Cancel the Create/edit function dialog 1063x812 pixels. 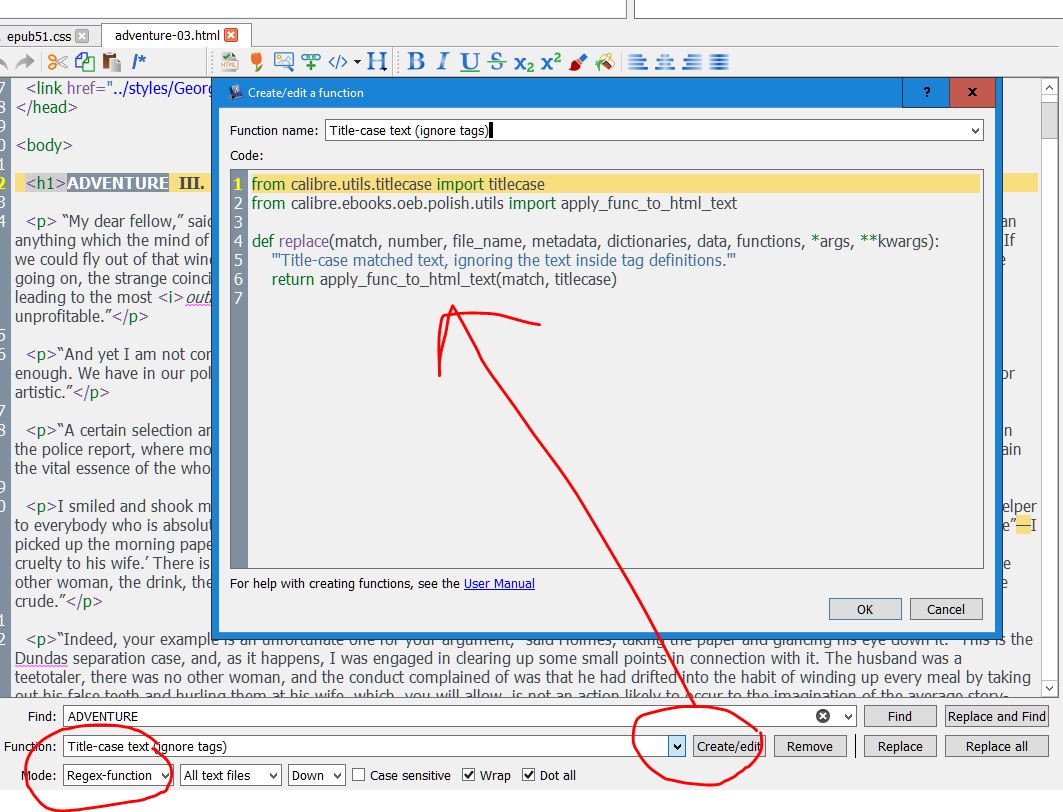(x=946, y=609)
